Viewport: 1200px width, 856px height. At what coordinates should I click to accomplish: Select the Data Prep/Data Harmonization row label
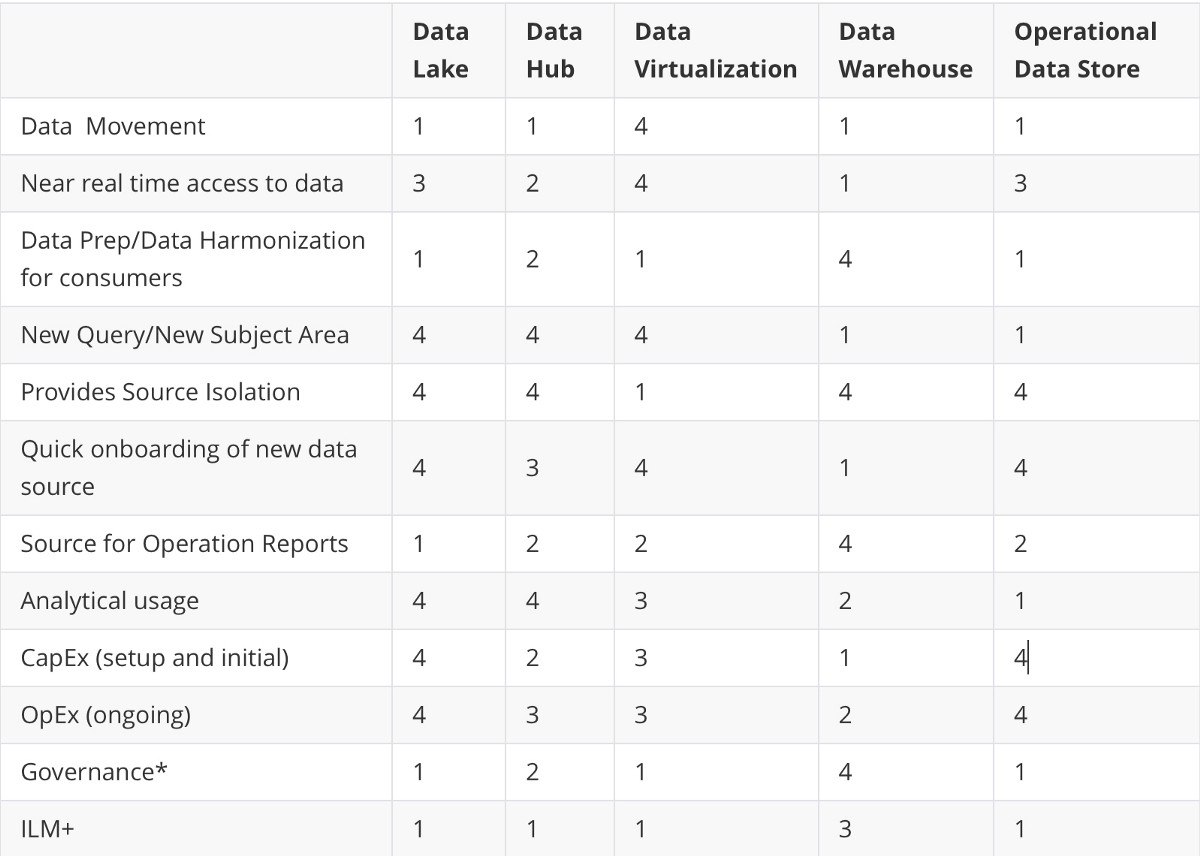click(x=193, y=259)
